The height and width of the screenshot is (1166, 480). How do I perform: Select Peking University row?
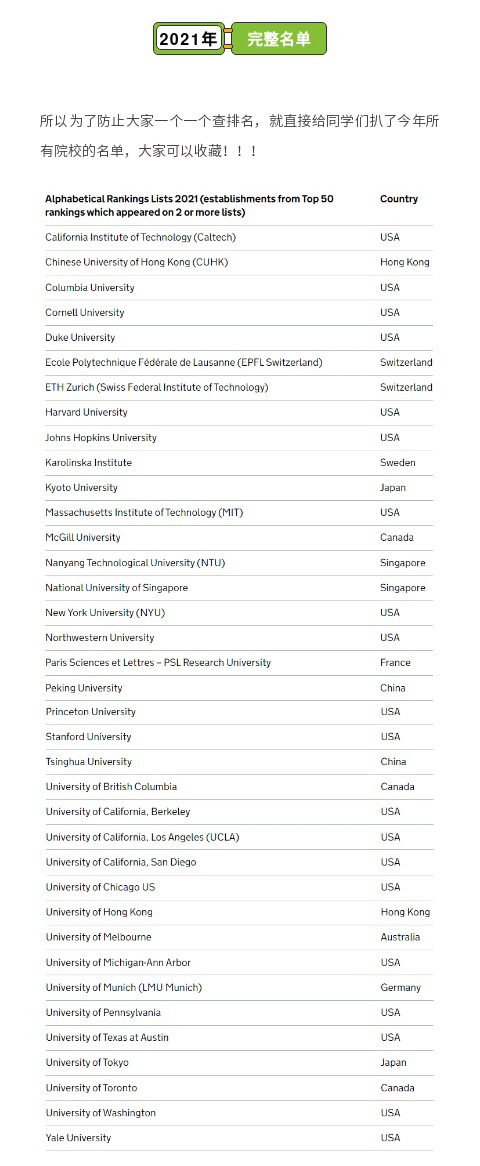tap(238, 688)
